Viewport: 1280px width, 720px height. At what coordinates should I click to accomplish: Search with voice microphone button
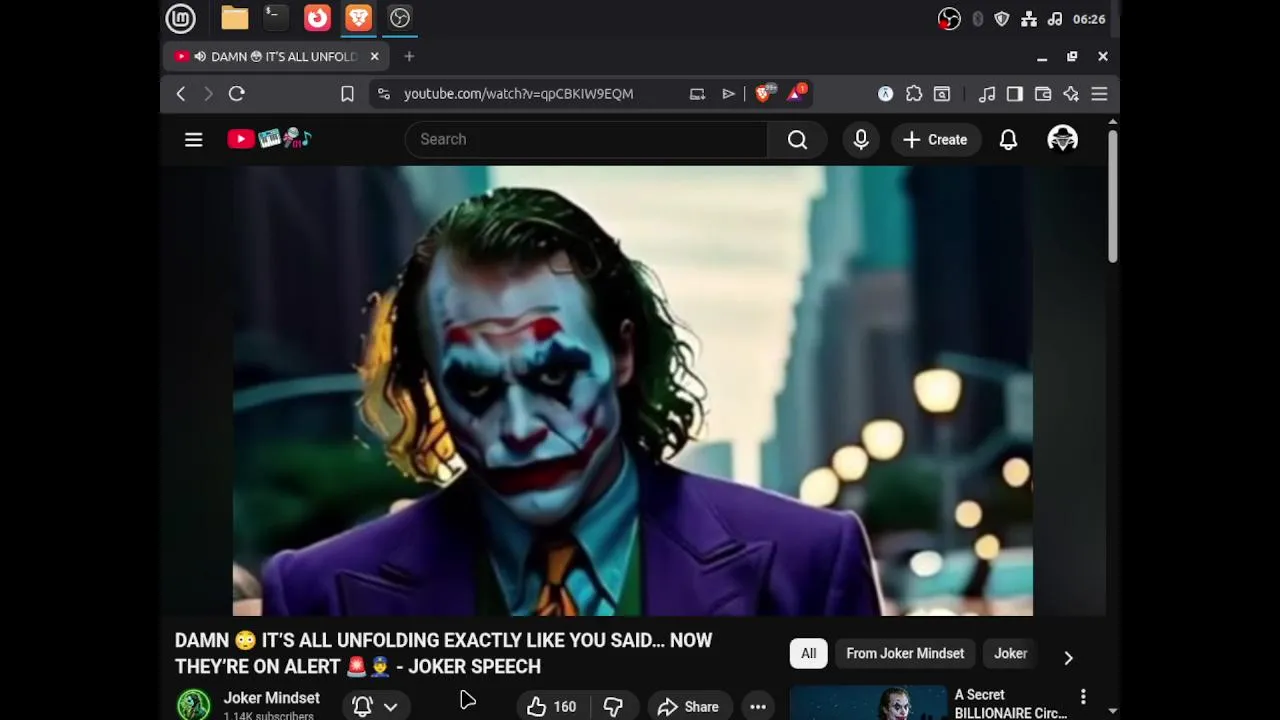861,140
